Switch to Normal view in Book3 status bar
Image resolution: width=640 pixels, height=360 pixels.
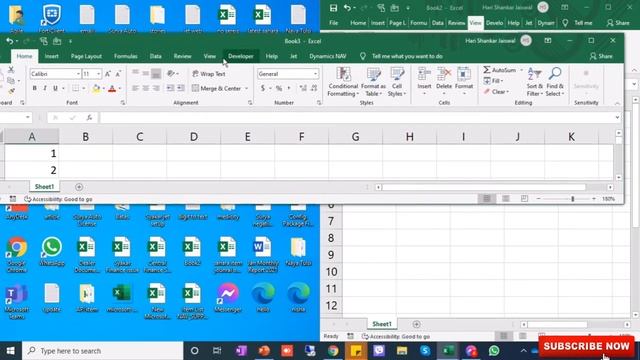487,199
